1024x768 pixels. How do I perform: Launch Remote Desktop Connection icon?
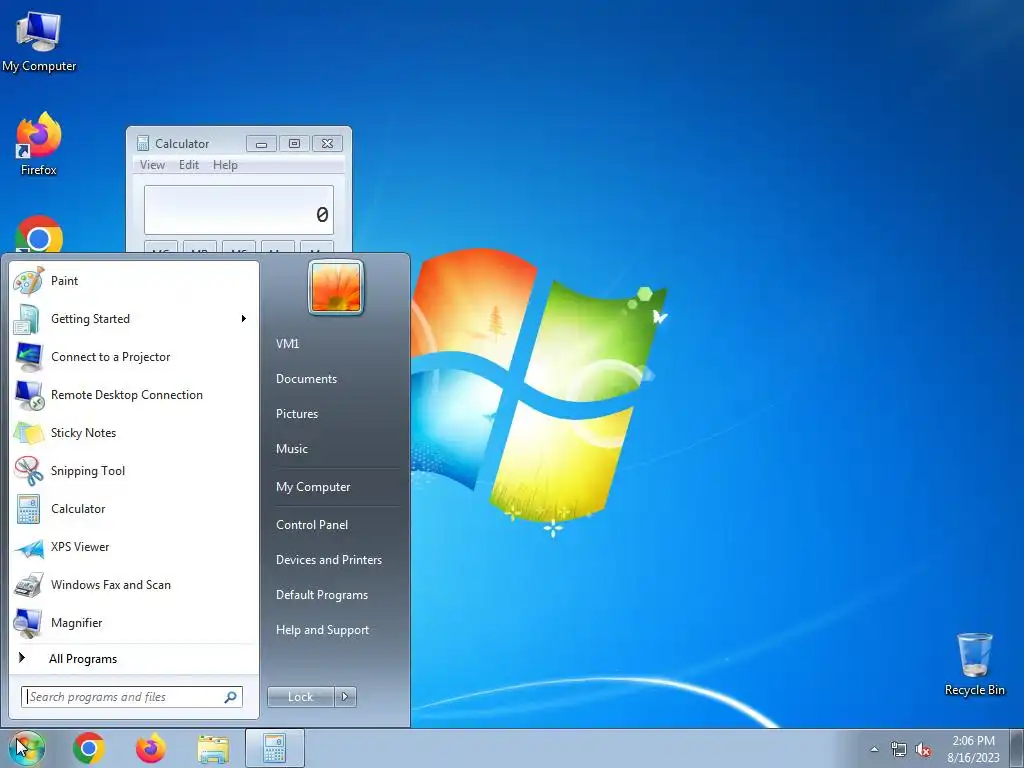tap(29, 395)
